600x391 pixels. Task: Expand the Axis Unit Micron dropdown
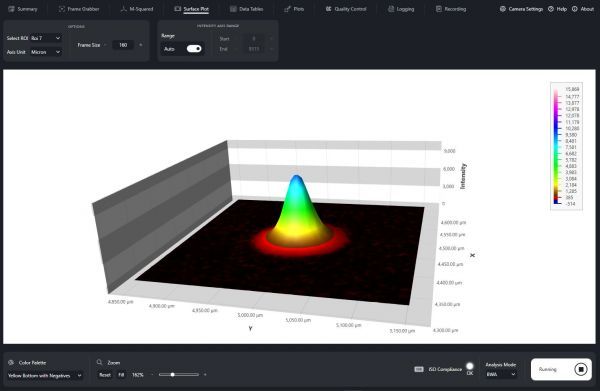tap(46, 52)
